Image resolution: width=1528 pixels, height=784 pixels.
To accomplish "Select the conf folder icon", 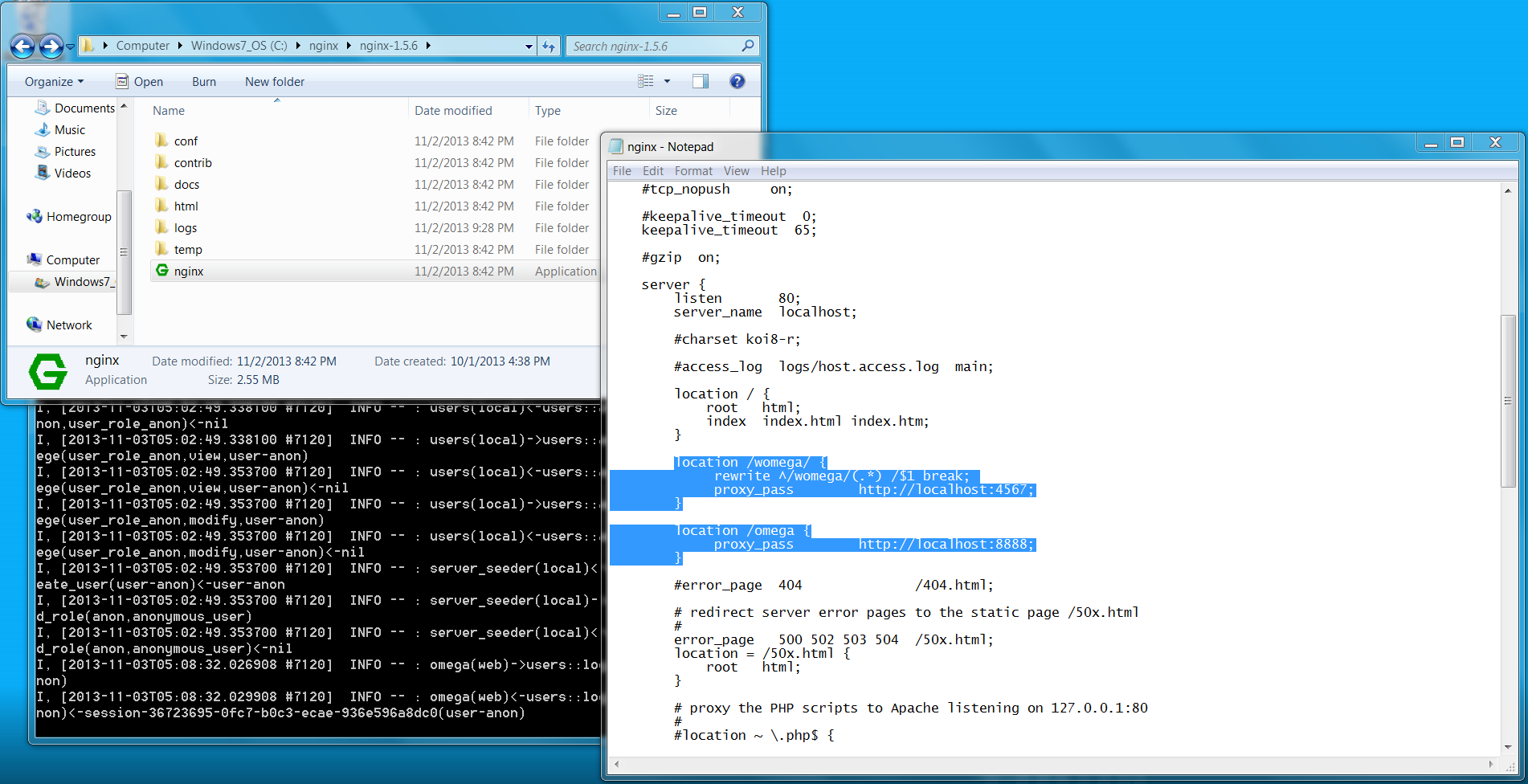I will (161, 141).
